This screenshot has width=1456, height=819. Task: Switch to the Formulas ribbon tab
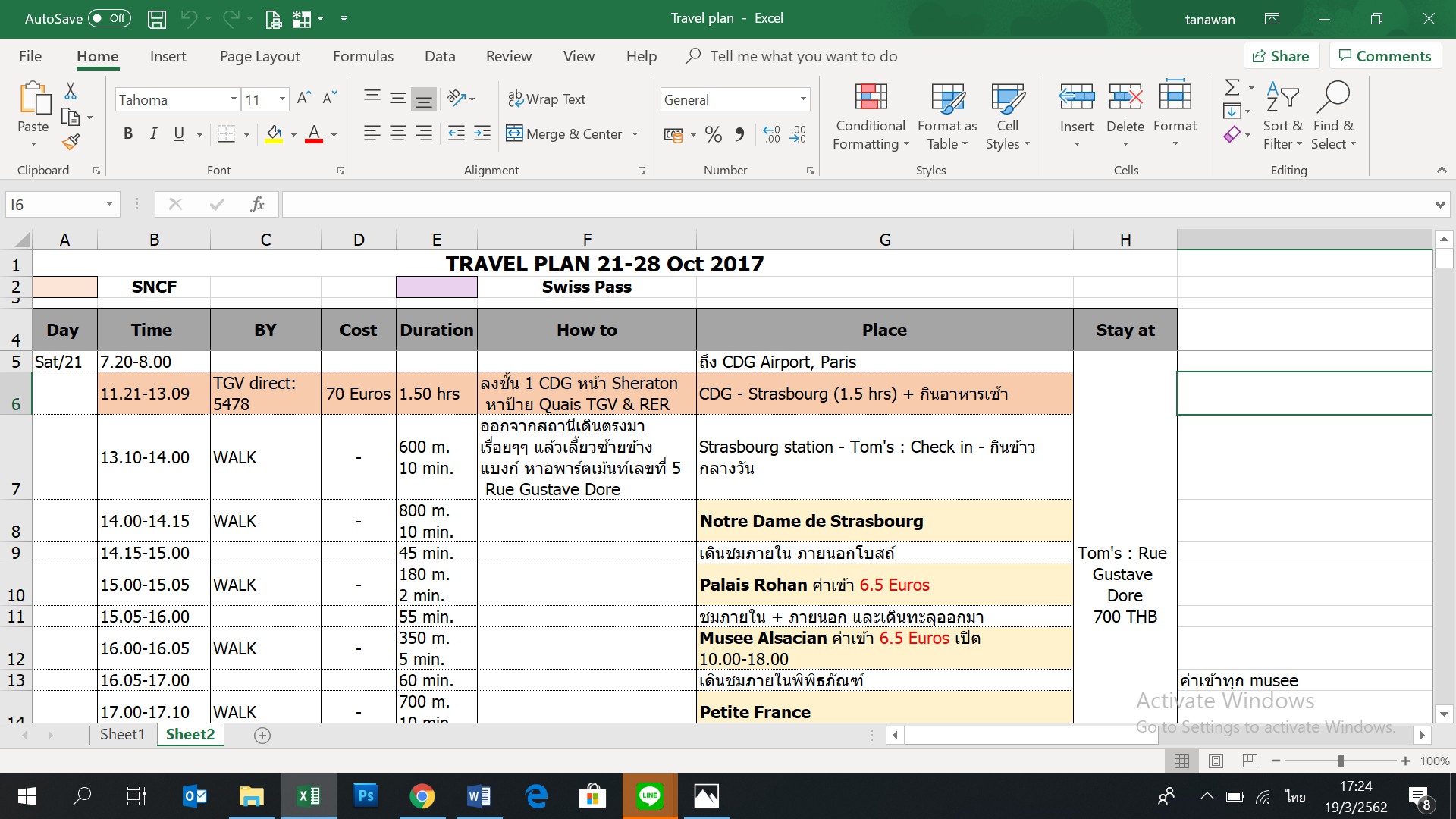pos(363,57)
